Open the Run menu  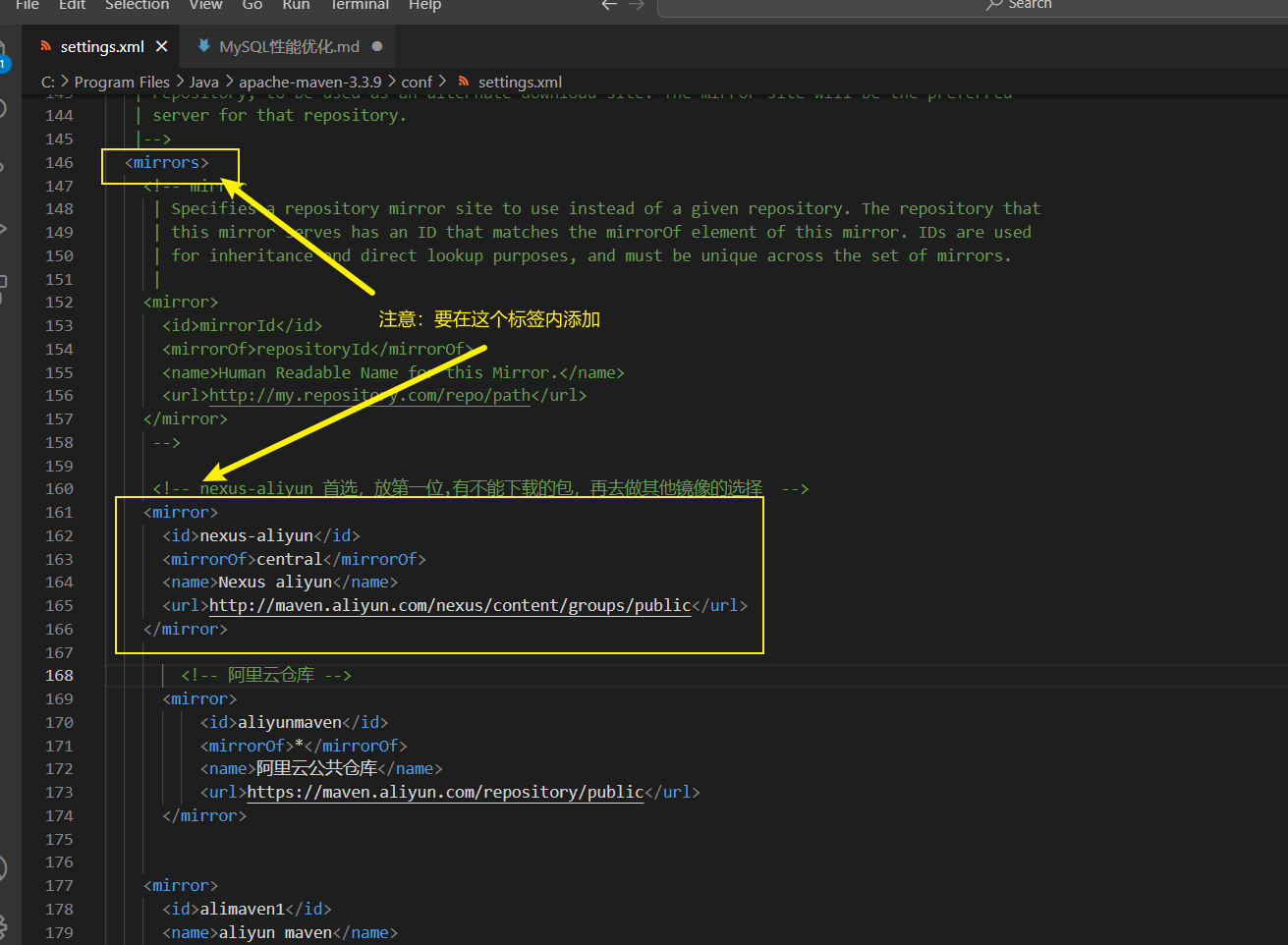pyautogui.click(x=296, y=4)
